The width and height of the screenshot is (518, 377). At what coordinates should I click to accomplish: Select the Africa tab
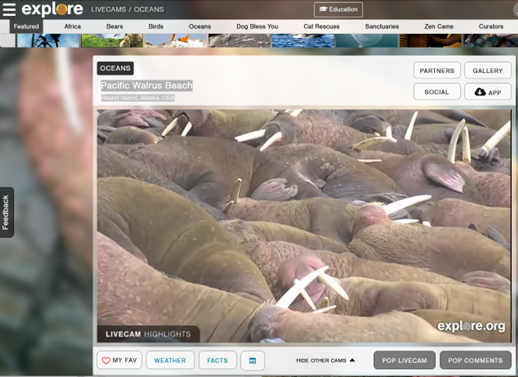point(73,26)
